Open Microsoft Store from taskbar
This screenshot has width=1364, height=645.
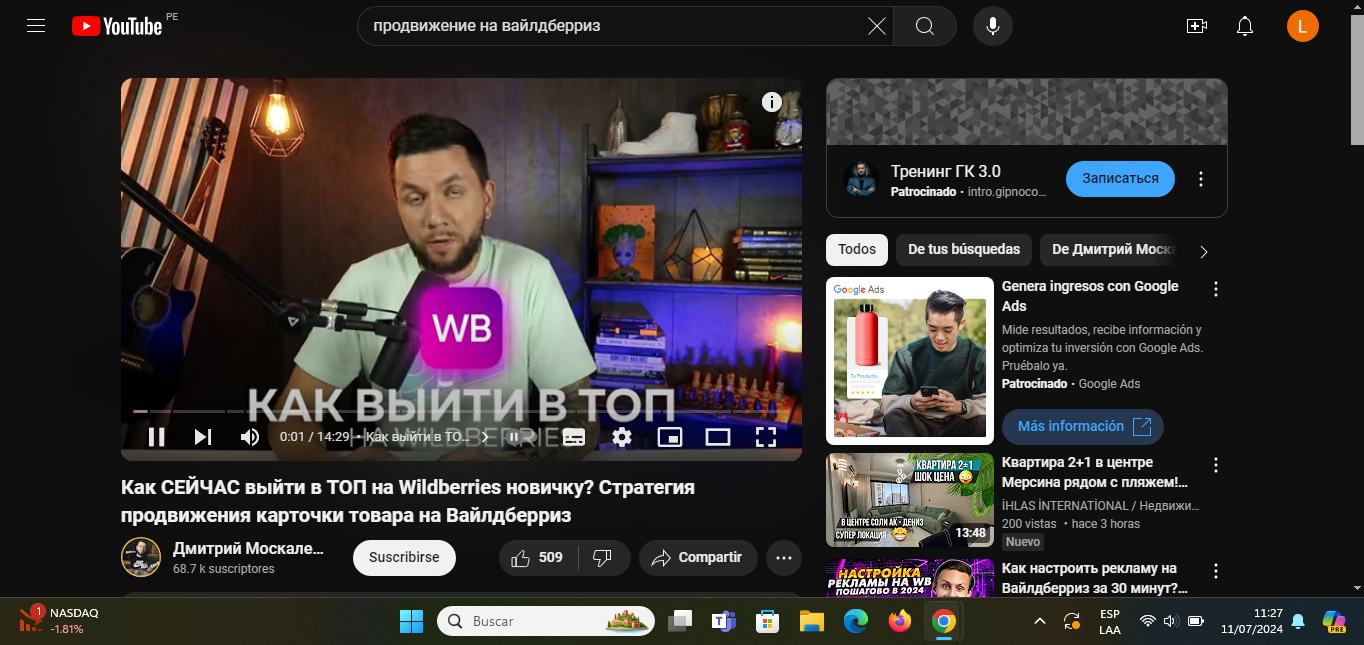[x=767, y=621]
